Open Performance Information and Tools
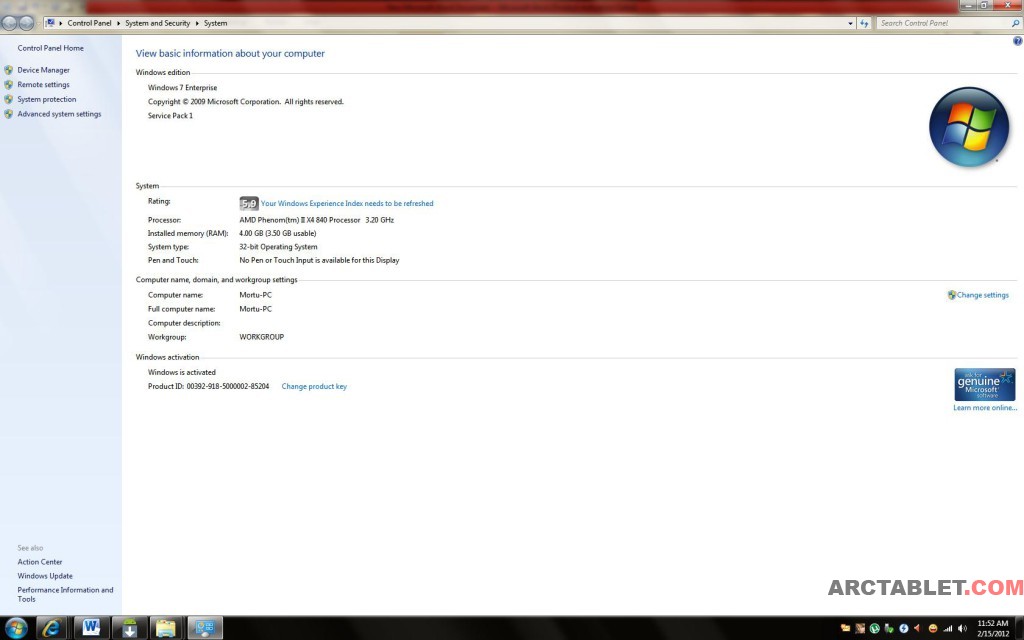This screenshot has width=1024, height=640. click(65, 594)
